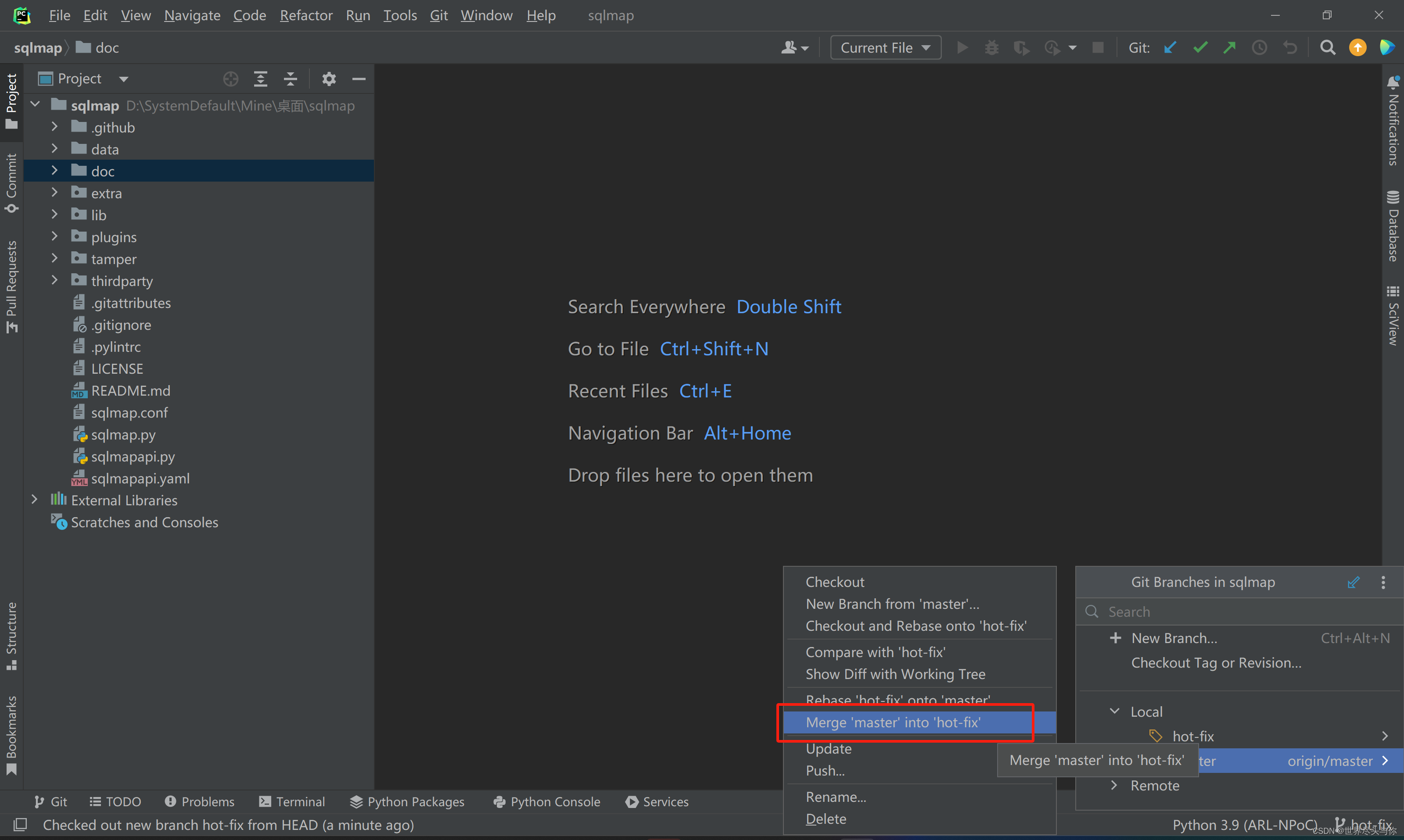The width and height of the screenshot is (1404, 840).
Task: Open the Pull Requests tool window
Action: point(11,286)
